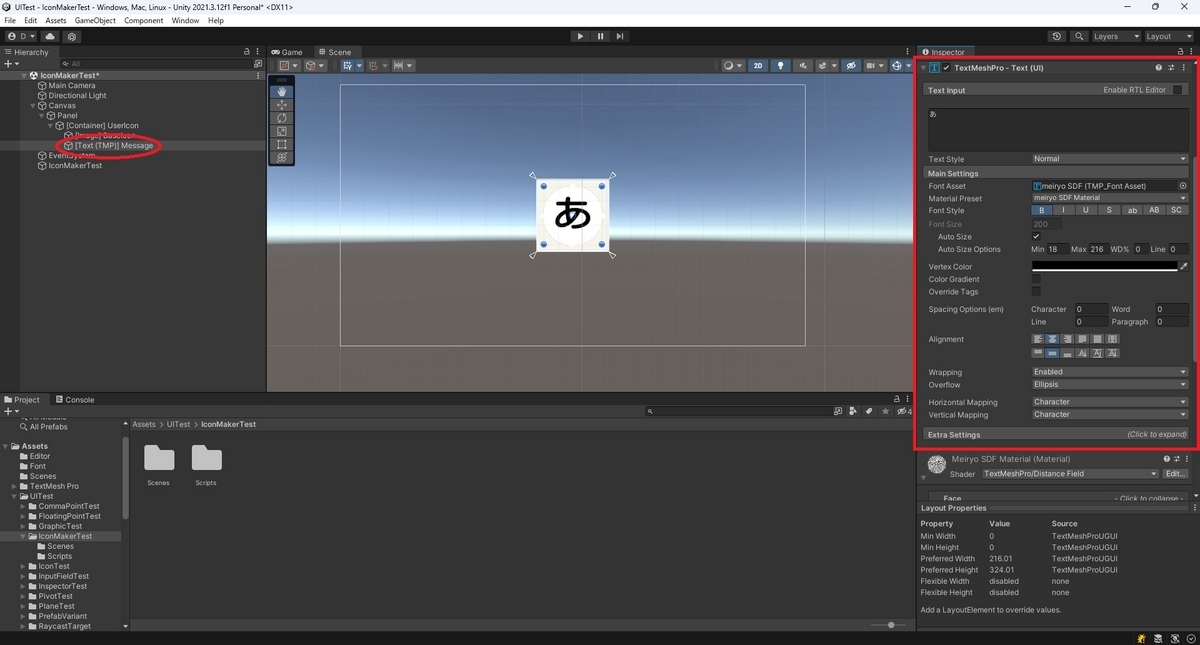Click the Edit button beside Shader

(x=1175, y=474)
